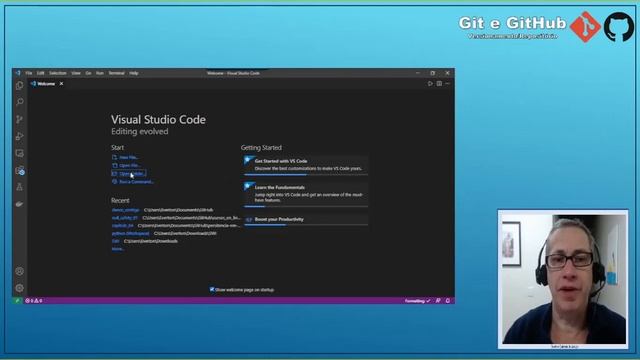640x360 pixels.
Task: Open Get Started with VS Code card
Action: coord(306,165)
